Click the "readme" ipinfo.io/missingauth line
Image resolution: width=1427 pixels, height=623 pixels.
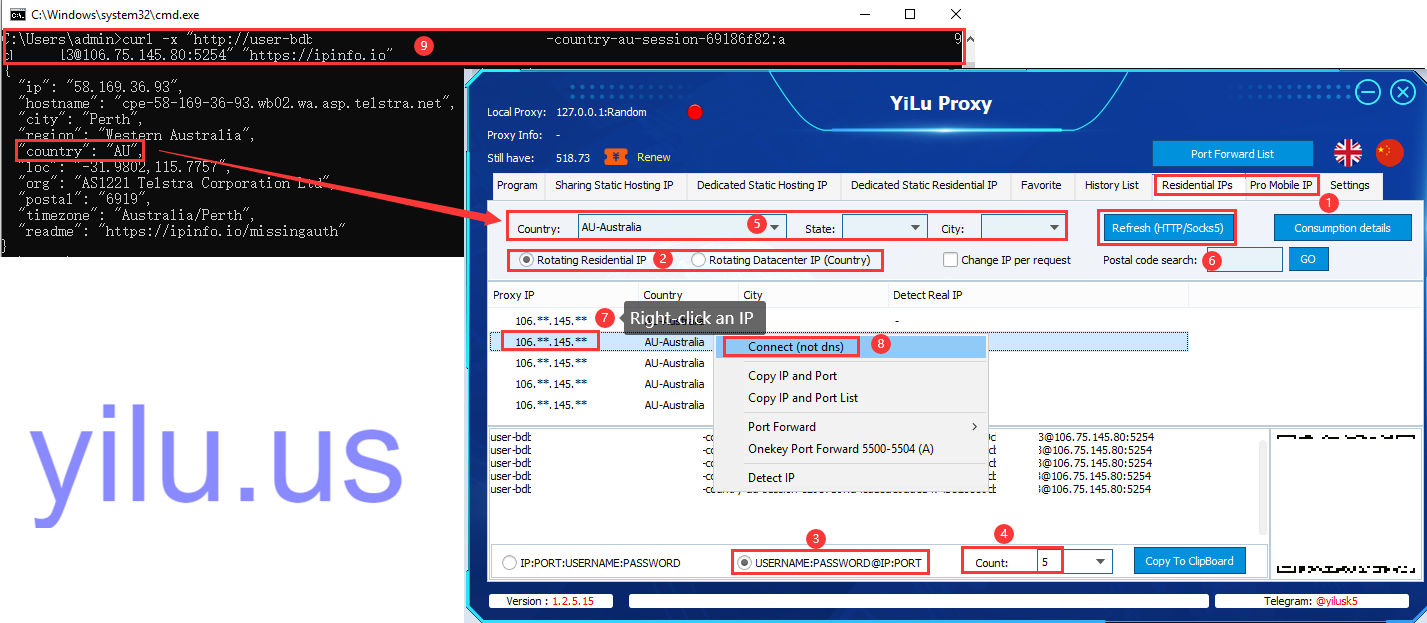(x=180, y=231)
